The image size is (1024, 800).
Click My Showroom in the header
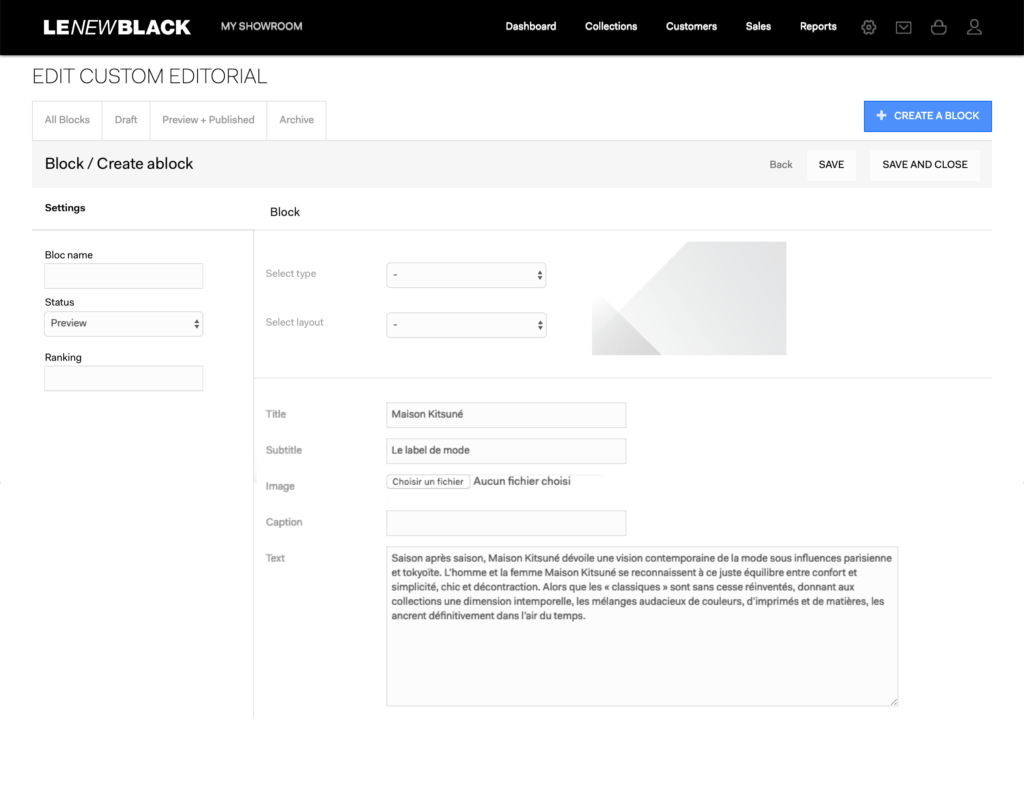261,27
